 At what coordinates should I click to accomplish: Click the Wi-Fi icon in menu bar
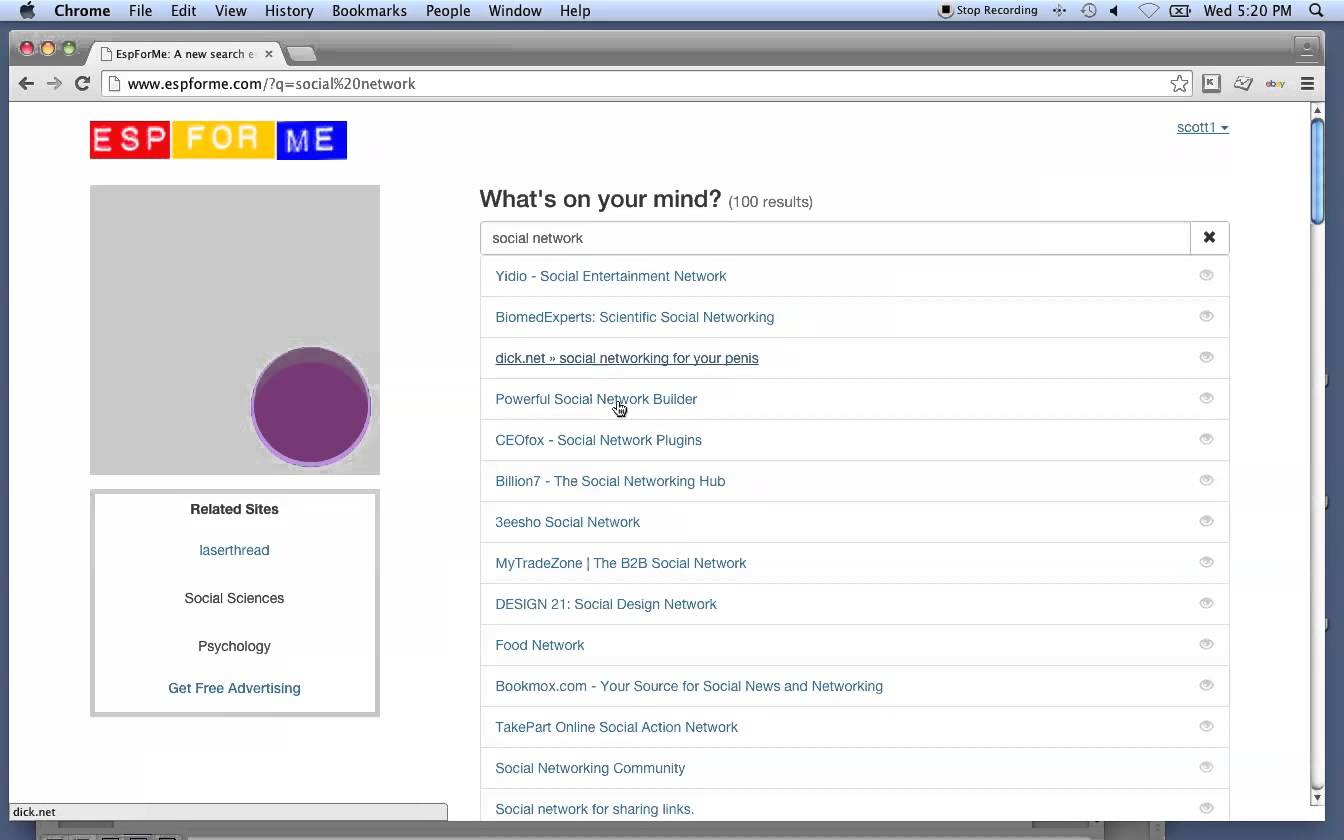1149,11
